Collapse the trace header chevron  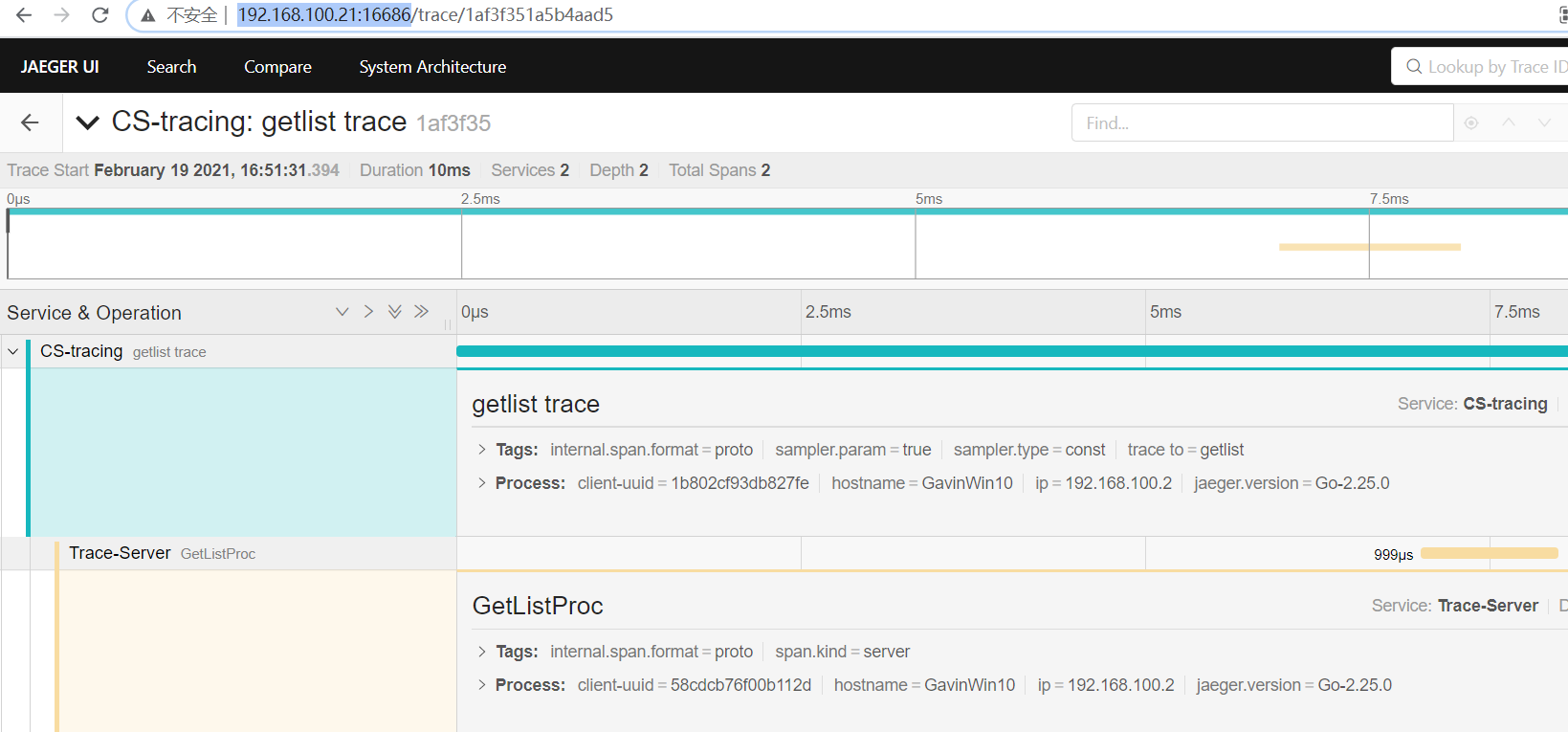point(87,122)
